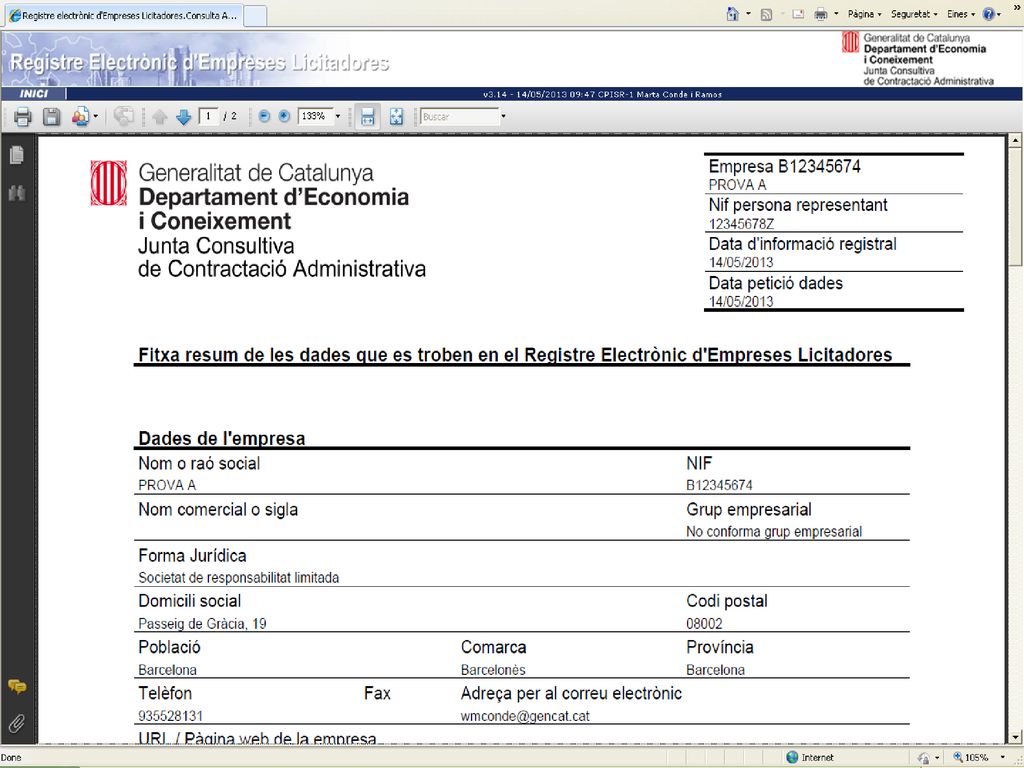Open the Seguretat menu
Image resolution: width=1024 pixels, height=768 pixels.
click(x=914, y=14)
